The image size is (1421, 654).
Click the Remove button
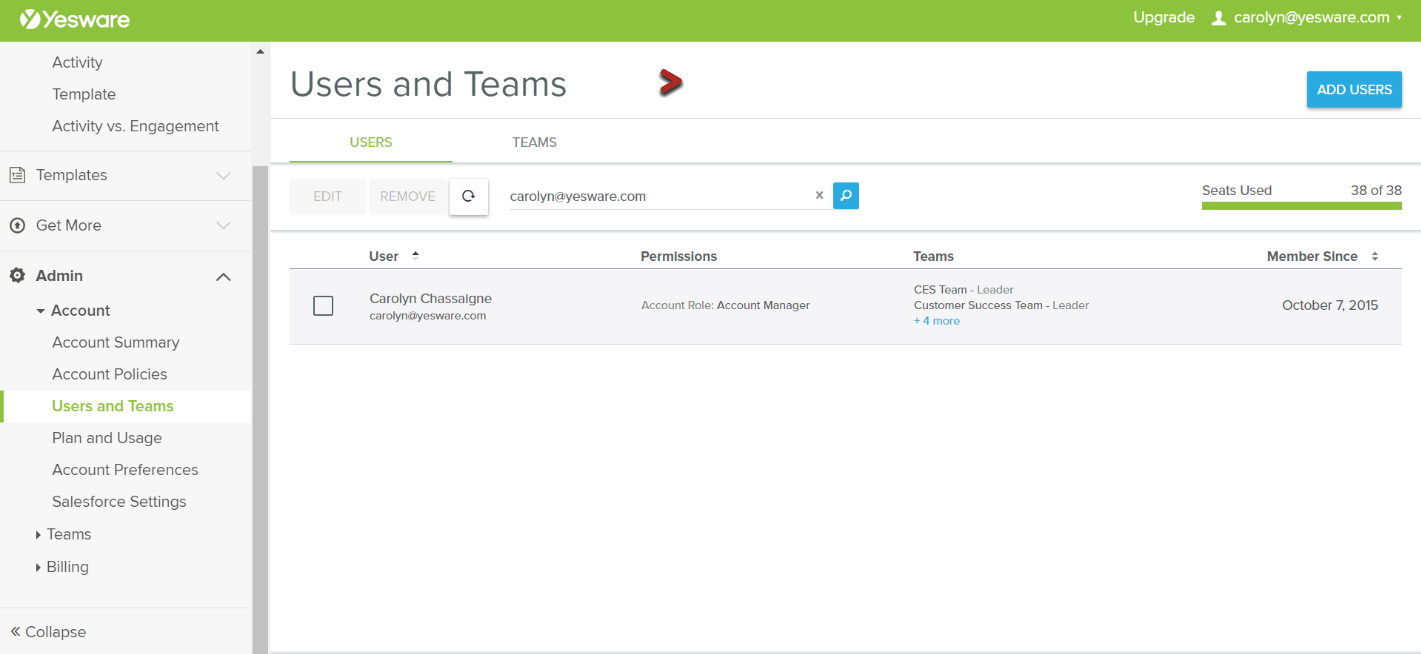pyautogui.click(x=408, y=196)
